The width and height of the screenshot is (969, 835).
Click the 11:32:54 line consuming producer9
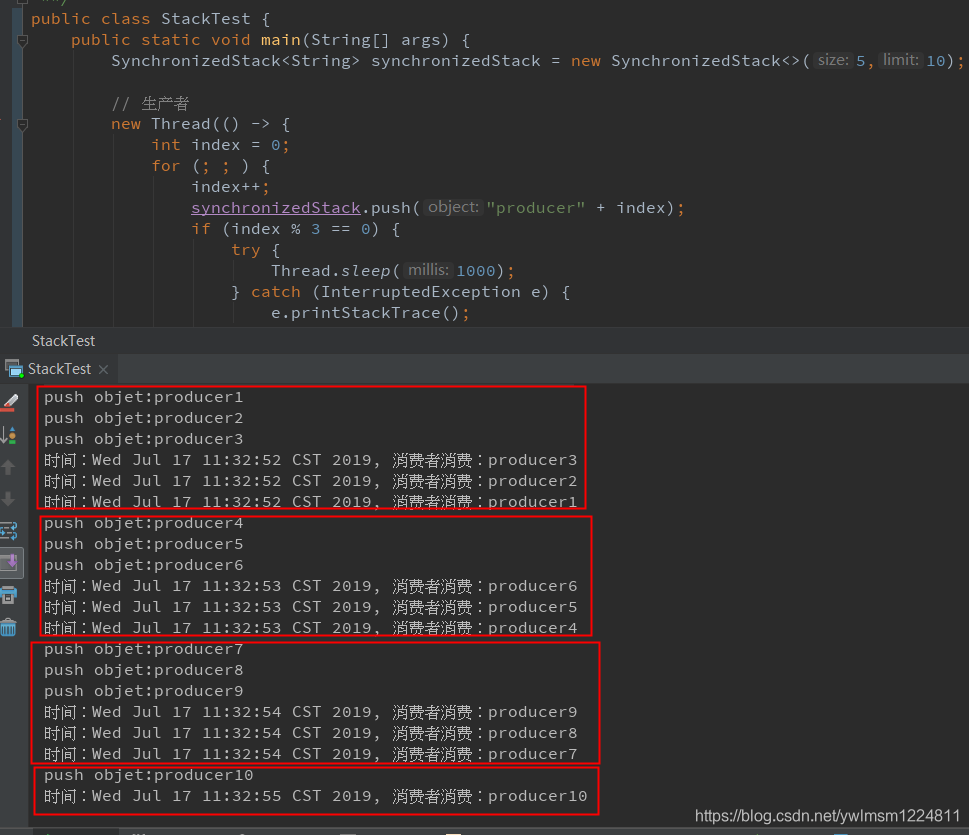coord(310,713)
